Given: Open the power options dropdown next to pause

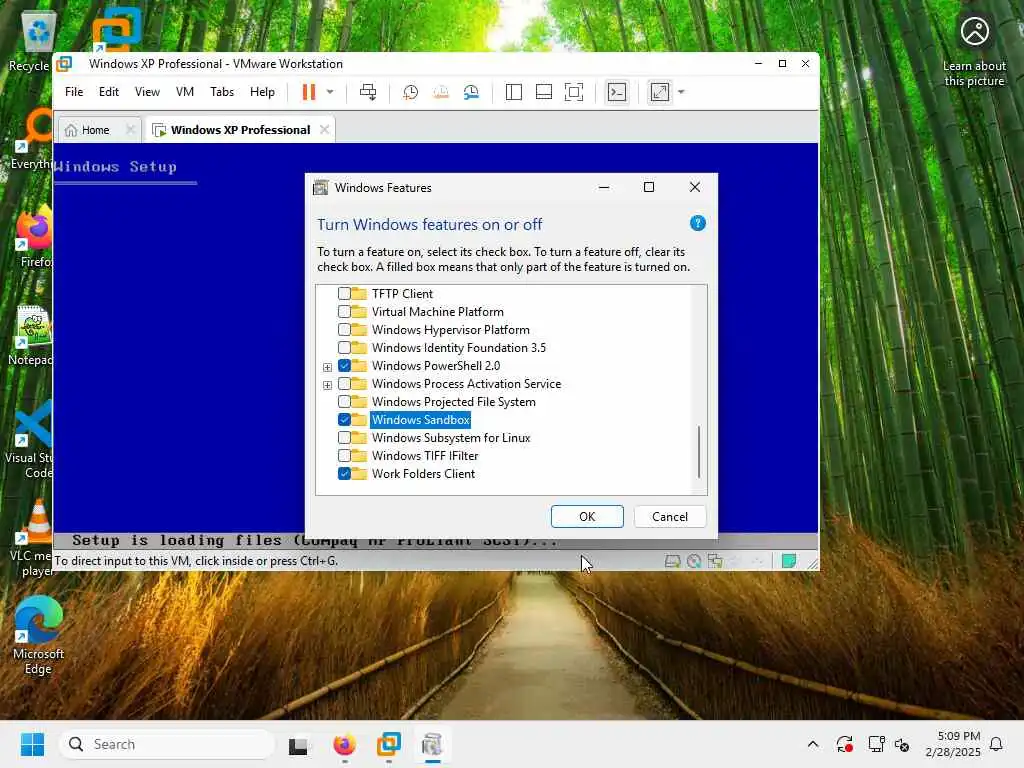Looking at the screenshot, I should pos(330,92).
